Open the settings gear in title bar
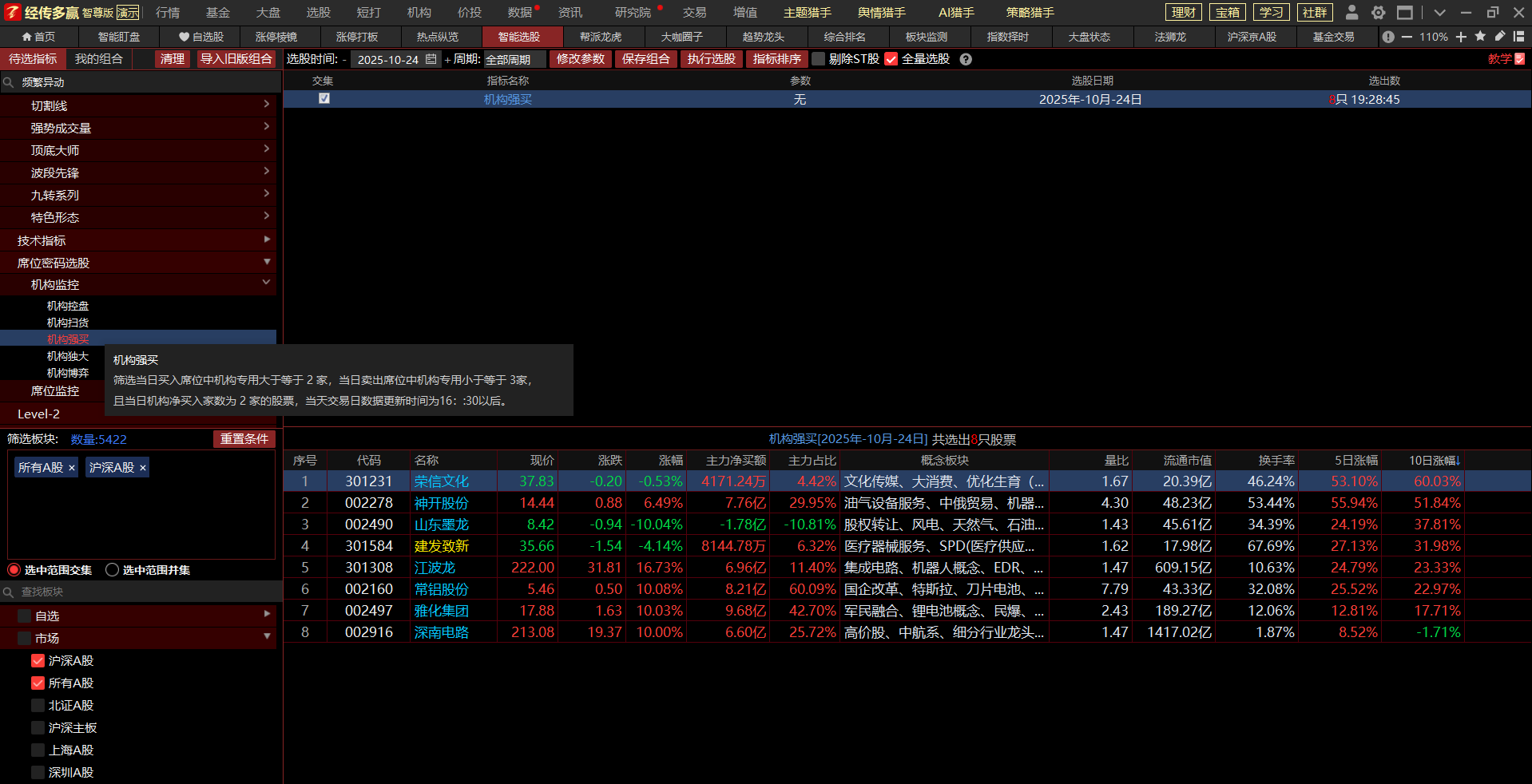The image size is (1532, 784). pyautogui.click(x=1378, y=13)
